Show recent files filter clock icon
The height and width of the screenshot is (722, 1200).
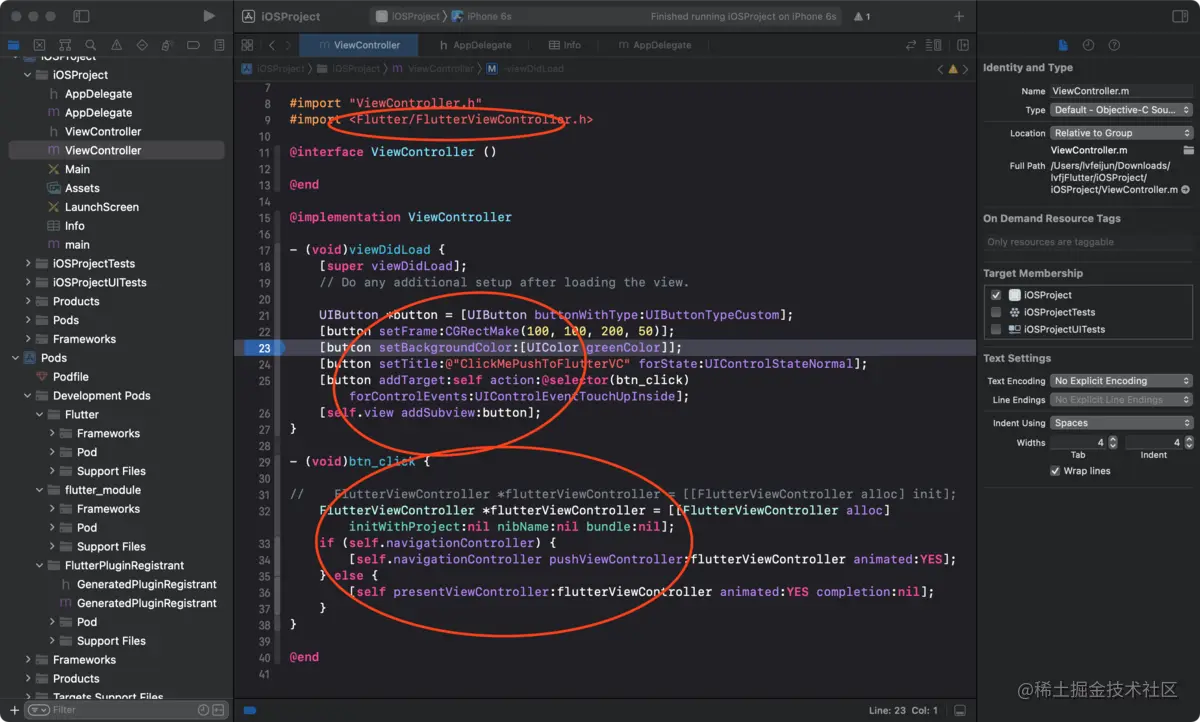203,710
